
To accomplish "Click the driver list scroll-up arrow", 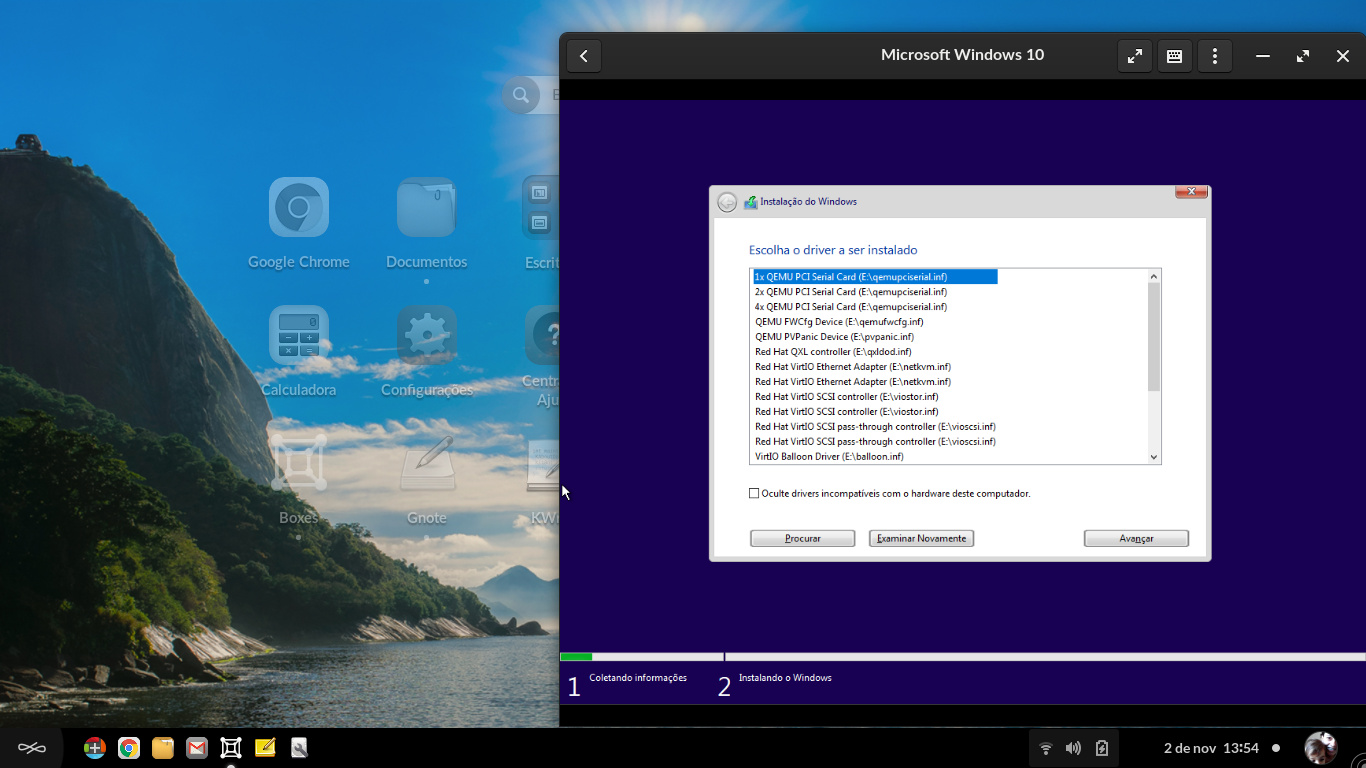I will pyautogui.click(x=1154, y=276).
